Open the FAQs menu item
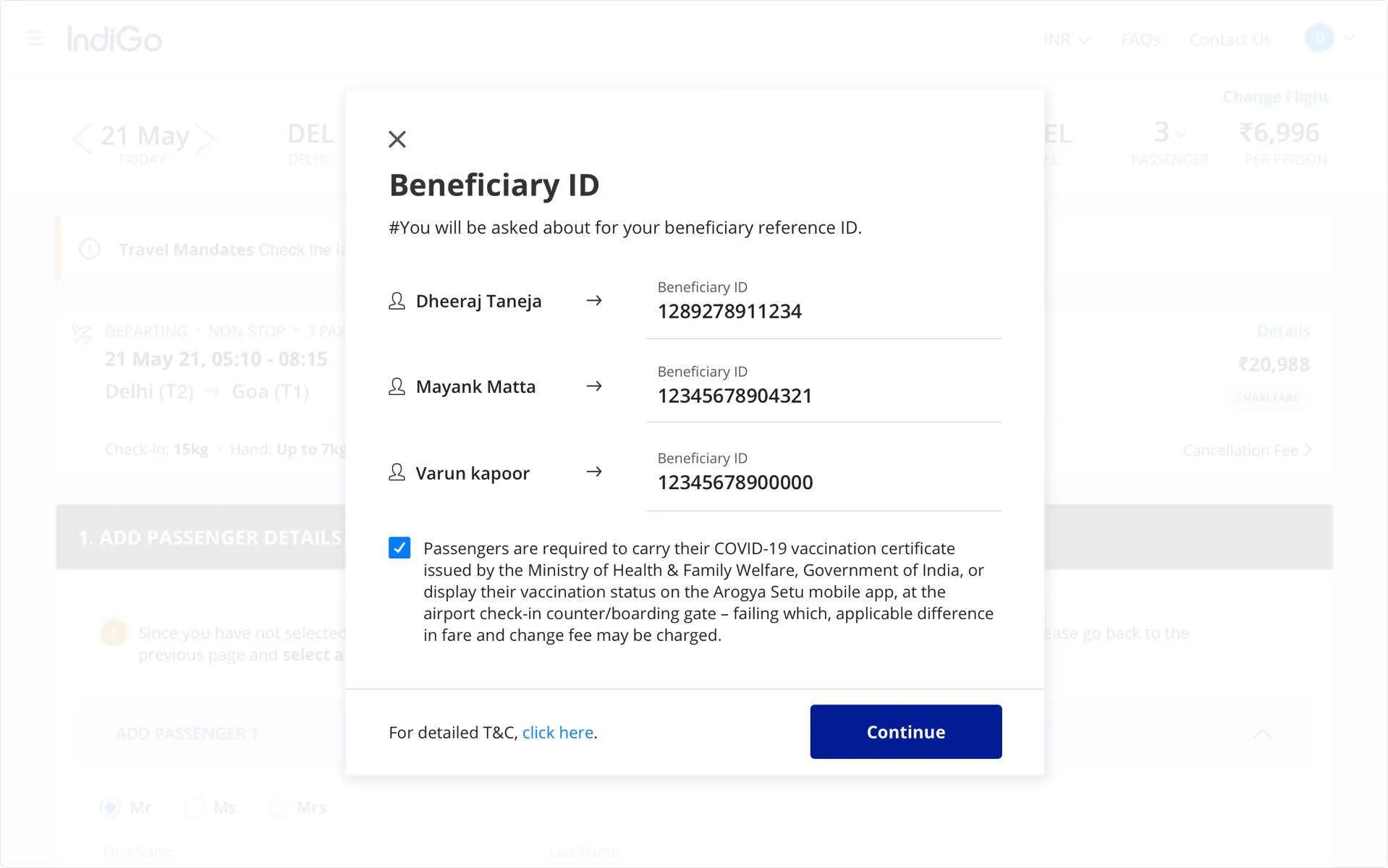 click(1141, 40)
